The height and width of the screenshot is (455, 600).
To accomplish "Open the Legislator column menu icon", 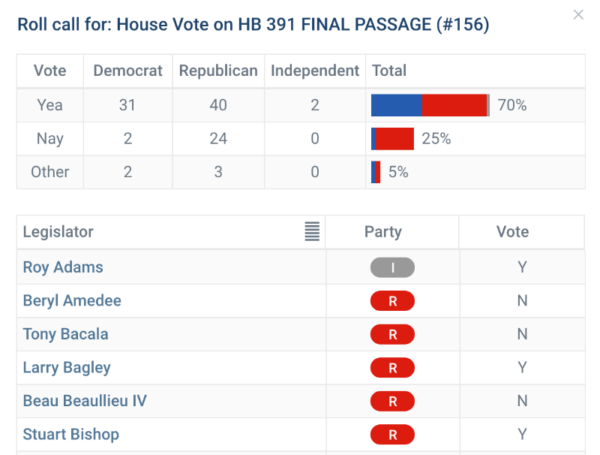I will tap(313, 232).
